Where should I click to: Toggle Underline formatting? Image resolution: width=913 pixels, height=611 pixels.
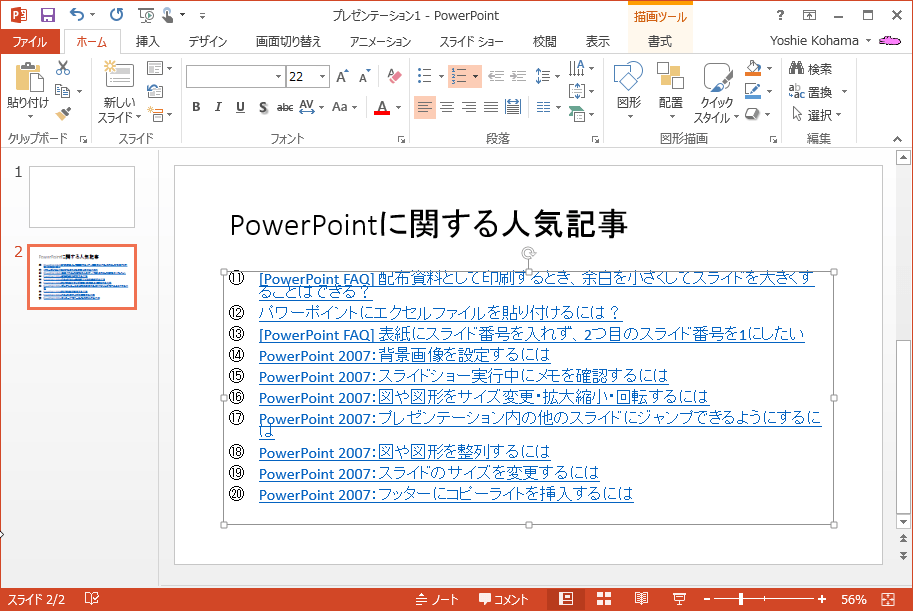click(x=240, y=107)
